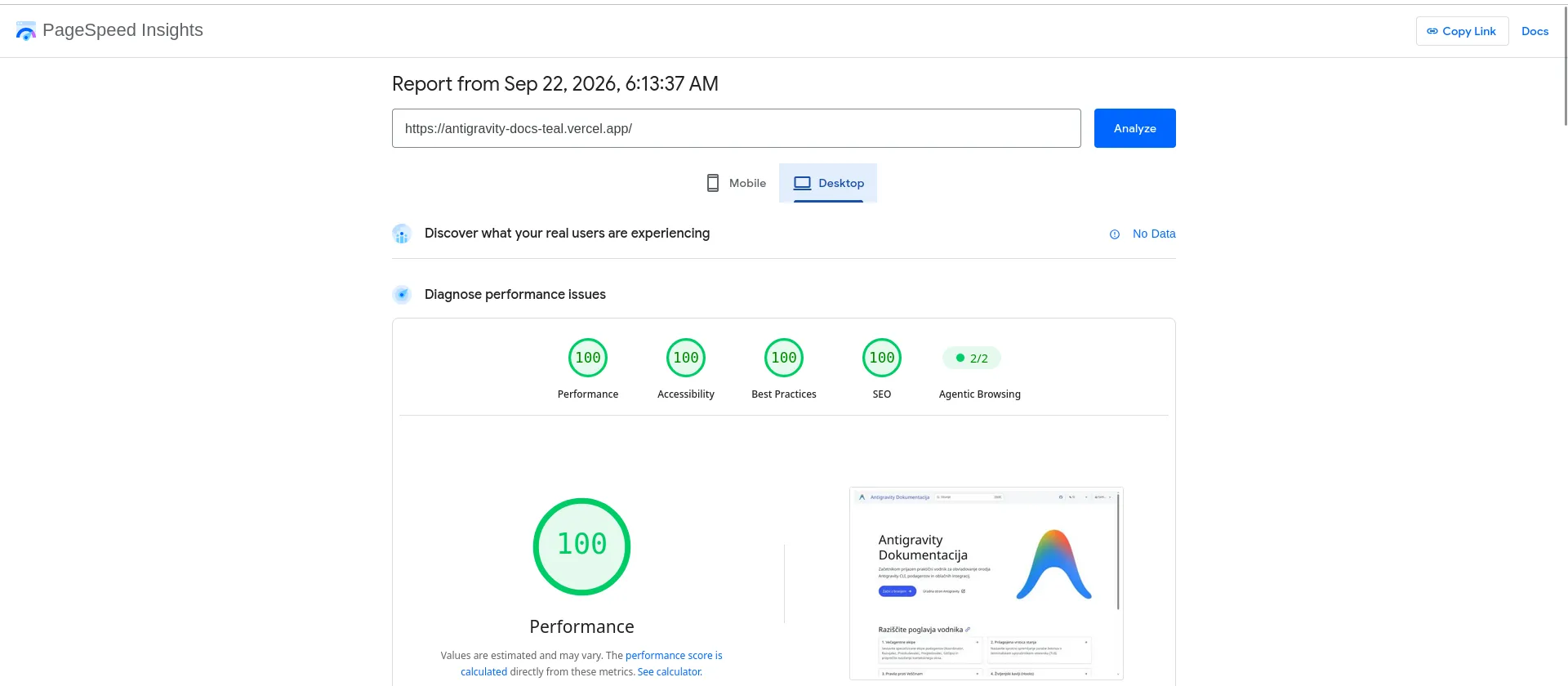Open the Agentic Browsing 2/2 badge

coord(972,358)
